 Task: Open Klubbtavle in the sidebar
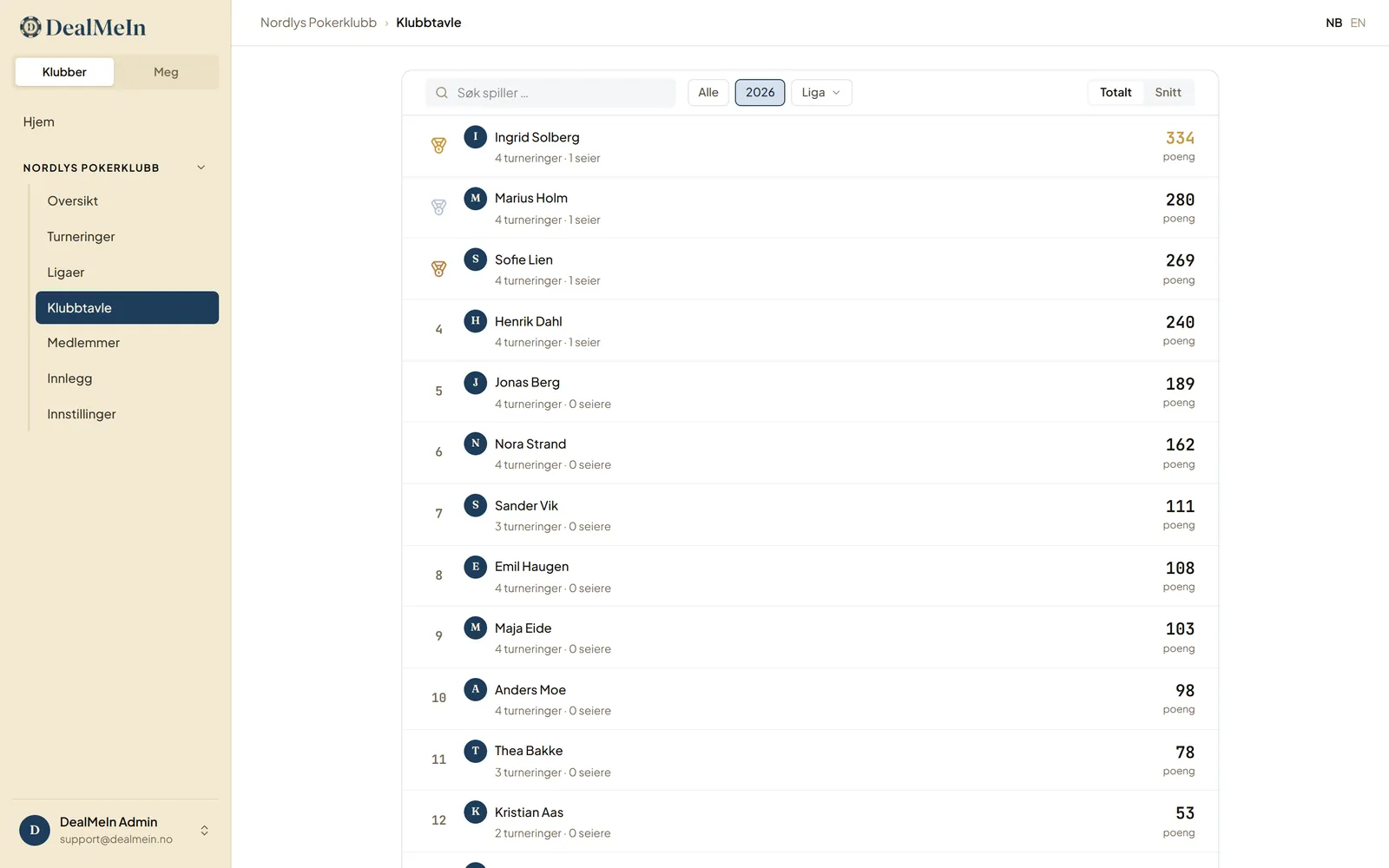pos(127,307)
